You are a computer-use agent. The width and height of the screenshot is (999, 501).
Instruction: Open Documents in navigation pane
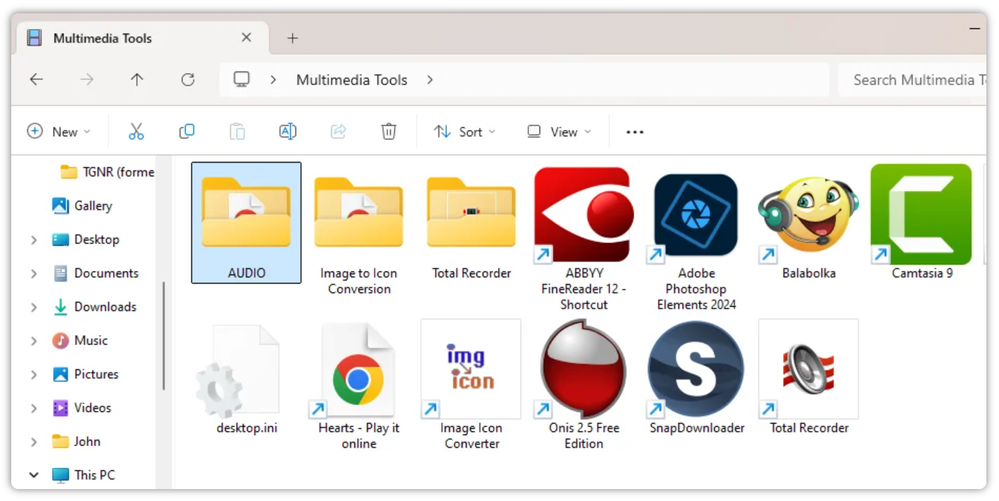[x=96, y=273]
